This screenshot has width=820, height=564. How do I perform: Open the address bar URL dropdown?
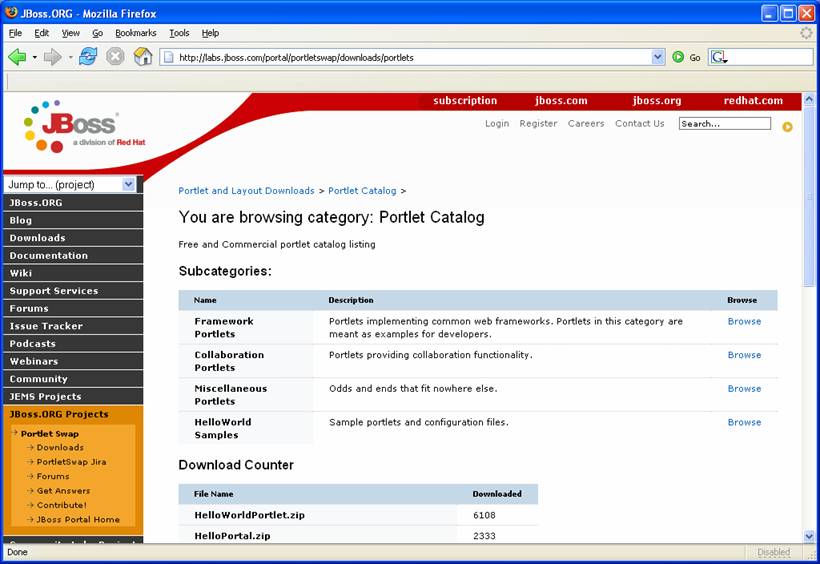[x=658, y=57]
